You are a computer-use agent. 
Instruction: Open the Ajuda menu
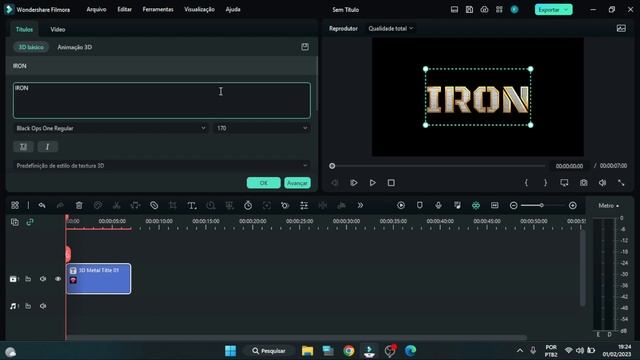click(x=233, y=9)
